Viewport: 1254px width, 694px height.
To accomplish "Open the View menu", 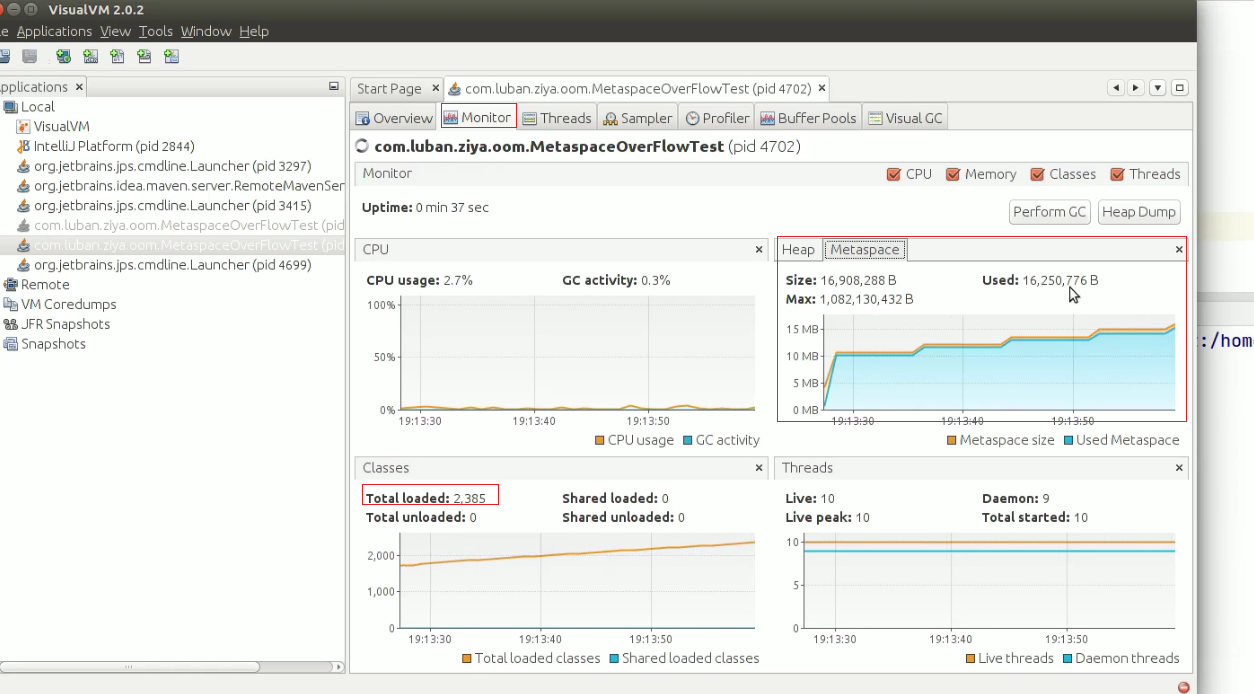I will [x=115, y=31].
